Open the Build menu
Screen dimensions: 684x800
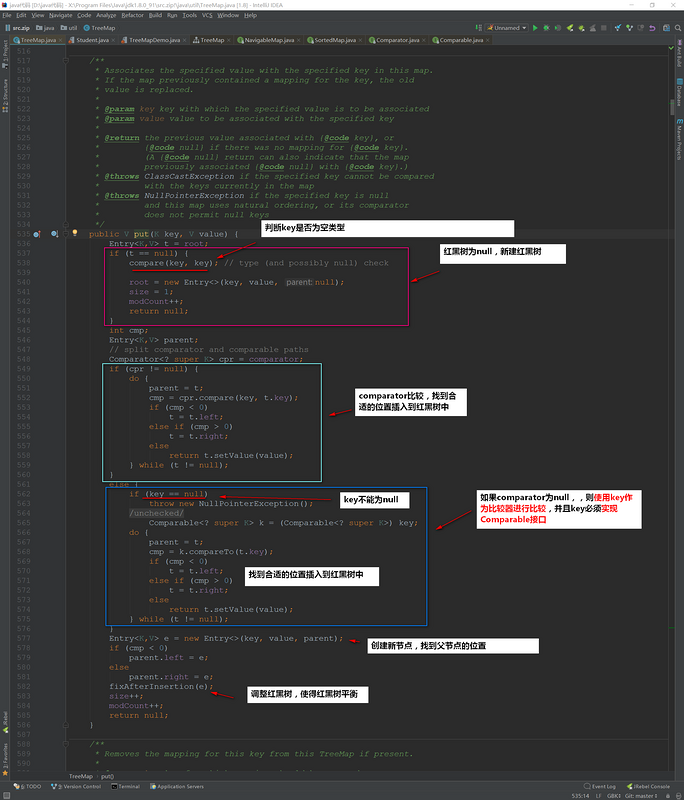155,15
